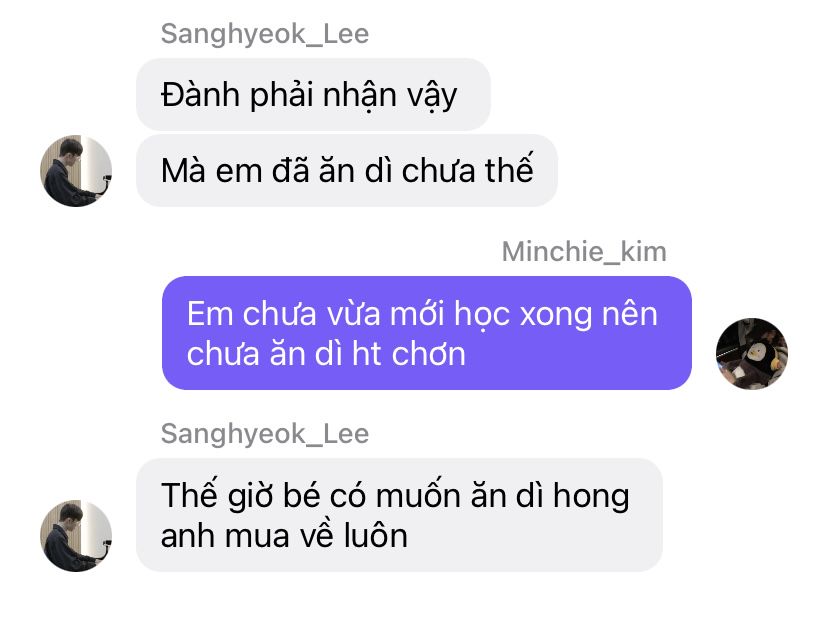Select the 'Thế giờ bé có muốn ăn' bubble

point(399,515)
